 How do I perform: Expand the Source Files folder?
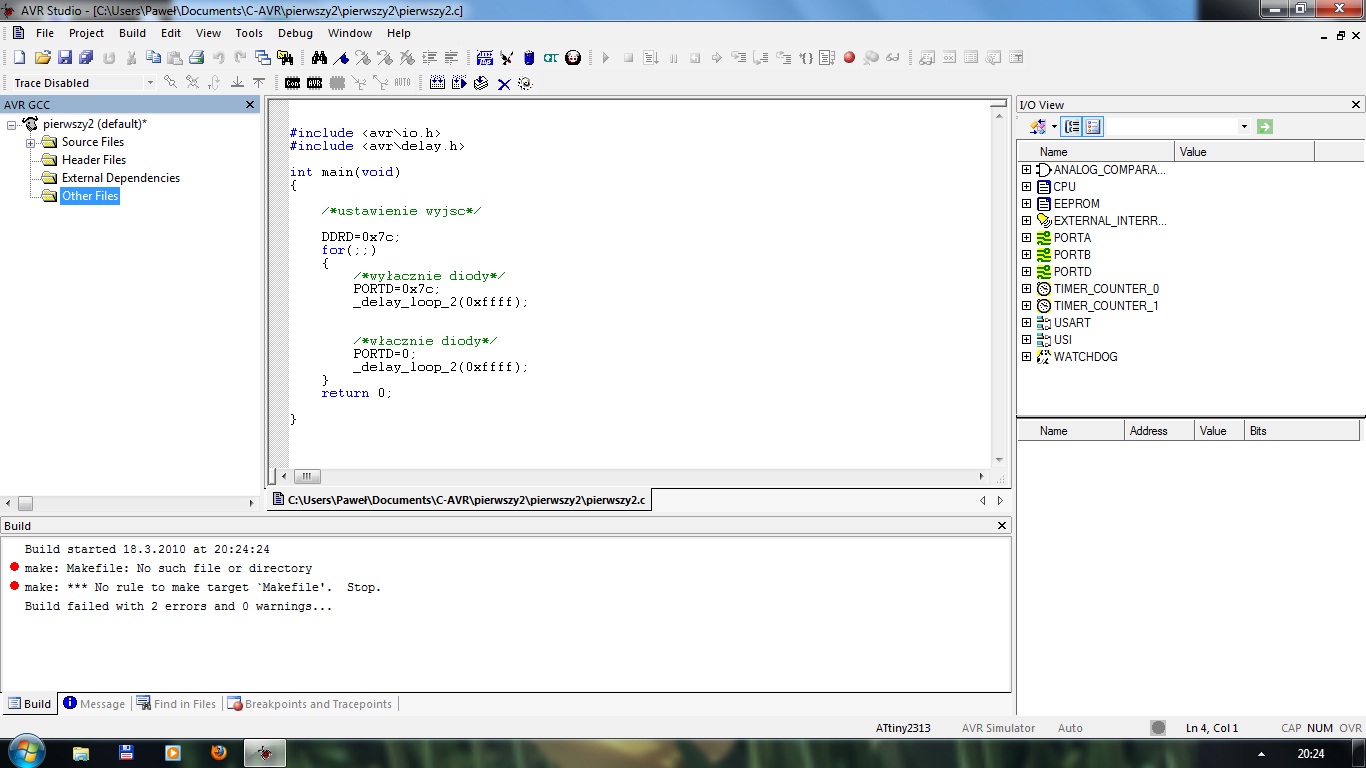click(x=31, y=142)
